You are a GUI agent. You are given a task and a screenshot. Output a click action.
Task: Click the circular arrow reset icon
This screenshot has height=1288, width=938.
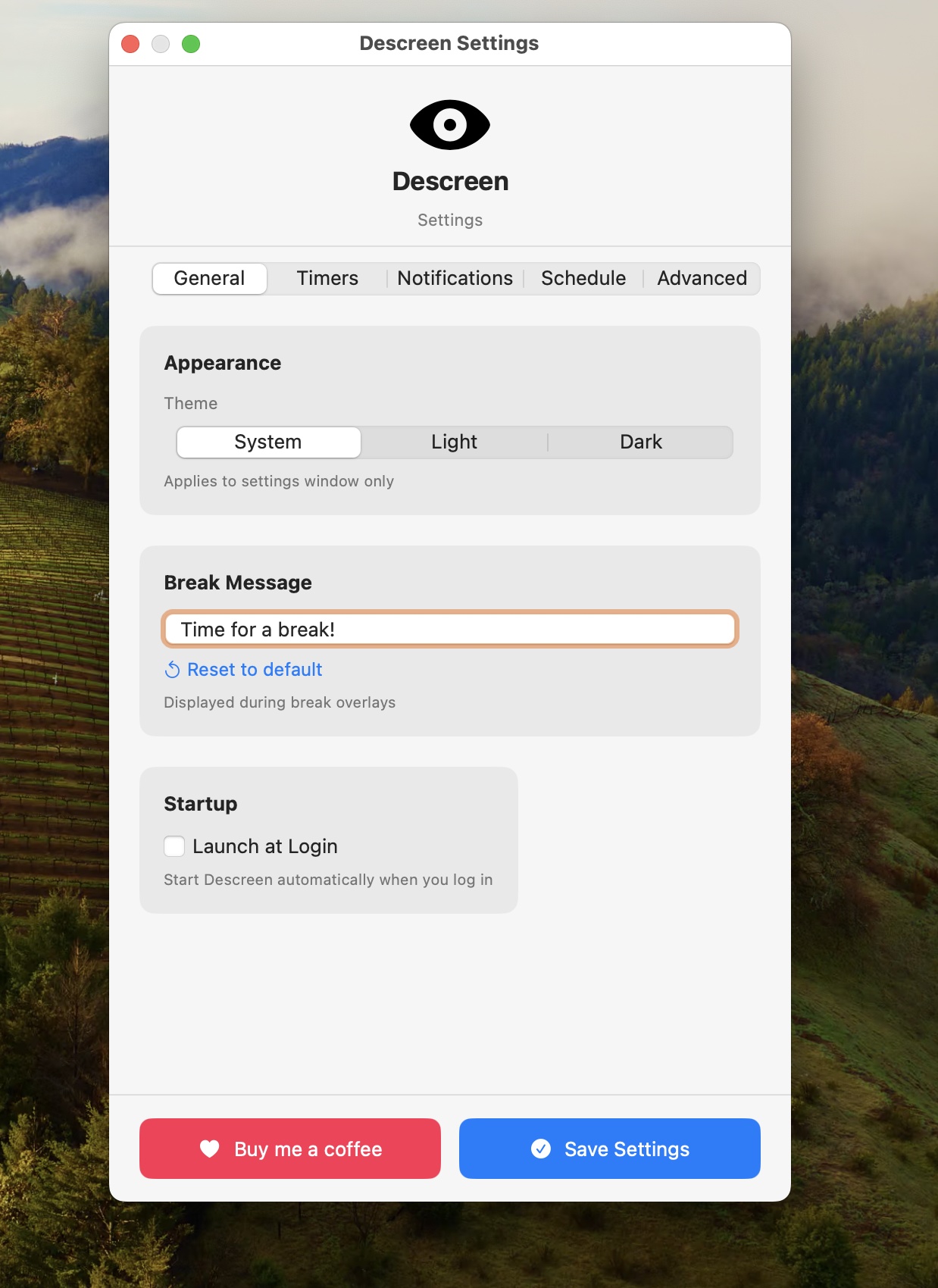[173, 670]
